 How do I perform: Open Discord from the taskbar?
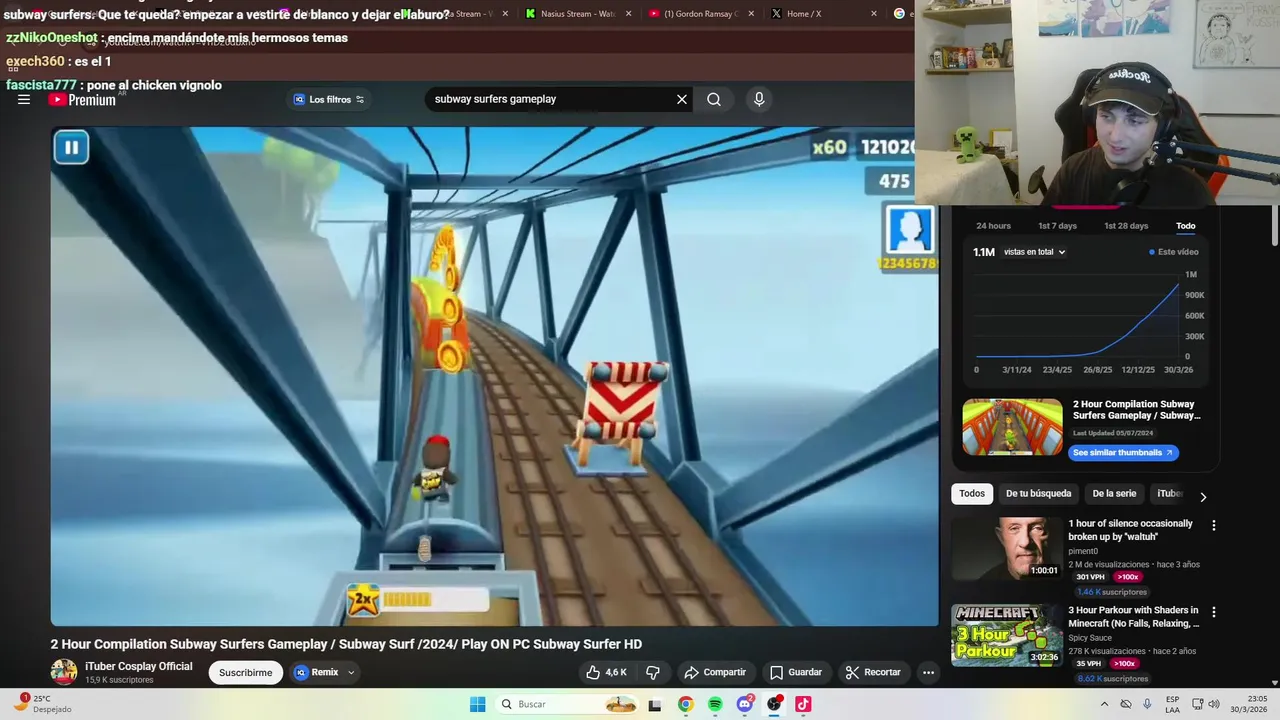click(x=745, y=704)
